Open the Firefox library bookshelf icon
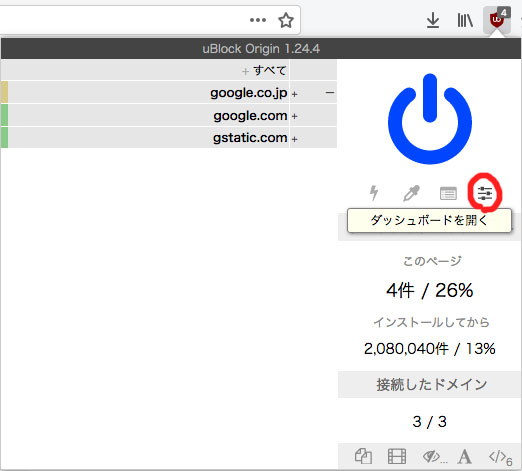The image size is (522, 471). [x=465, y=20]
